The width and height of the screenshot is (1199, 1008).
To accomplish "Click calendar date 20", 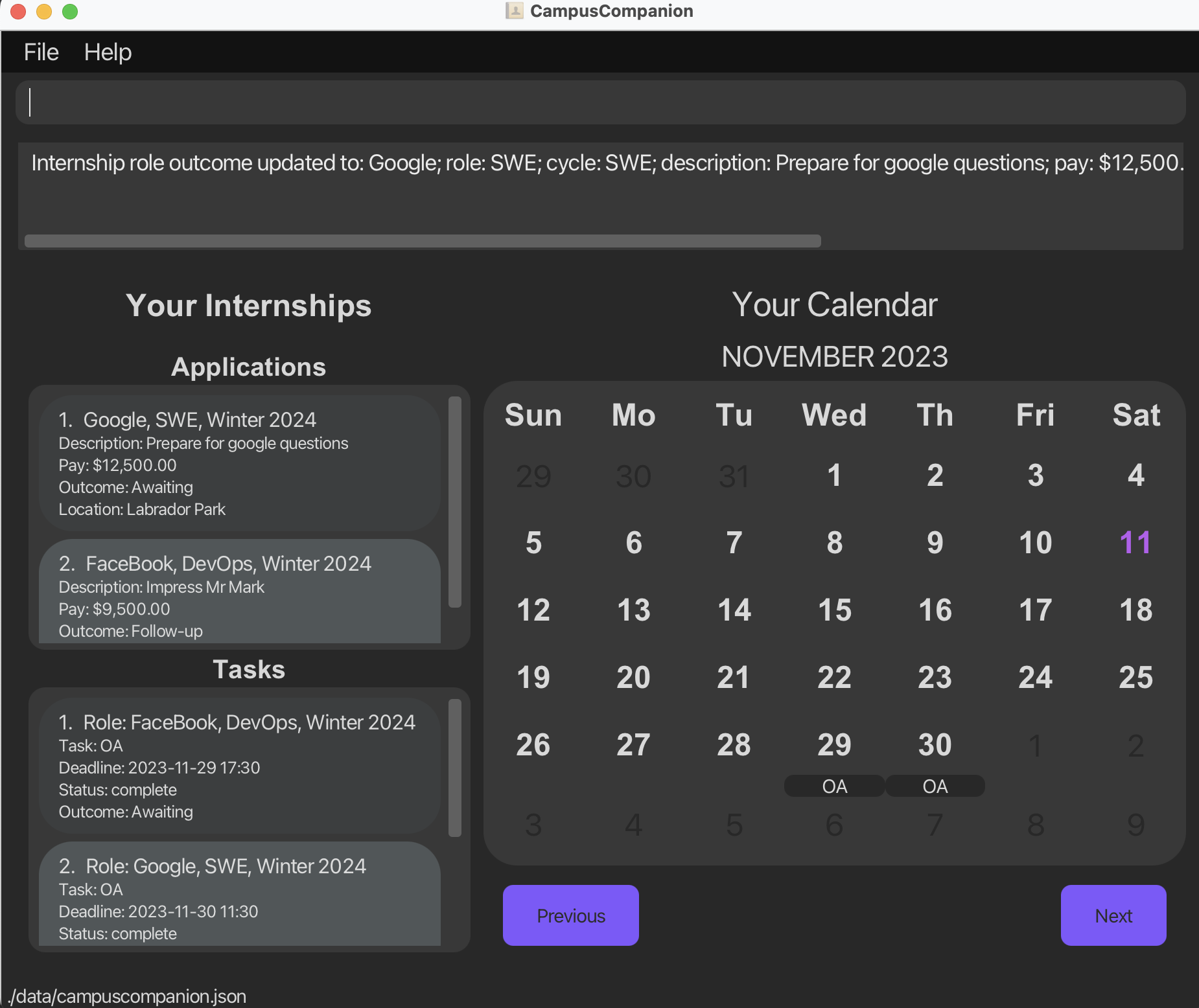I will click(x=633, y=678).
